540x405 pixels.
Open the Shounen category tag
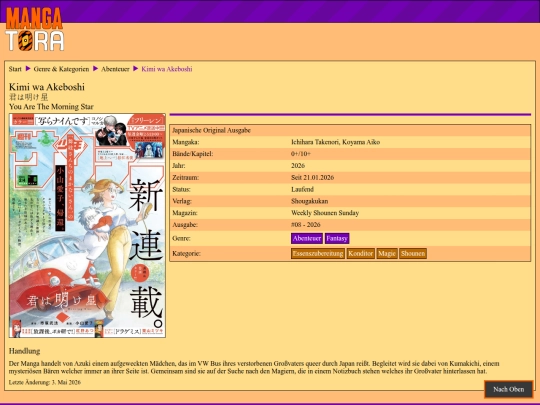point(413,253)
